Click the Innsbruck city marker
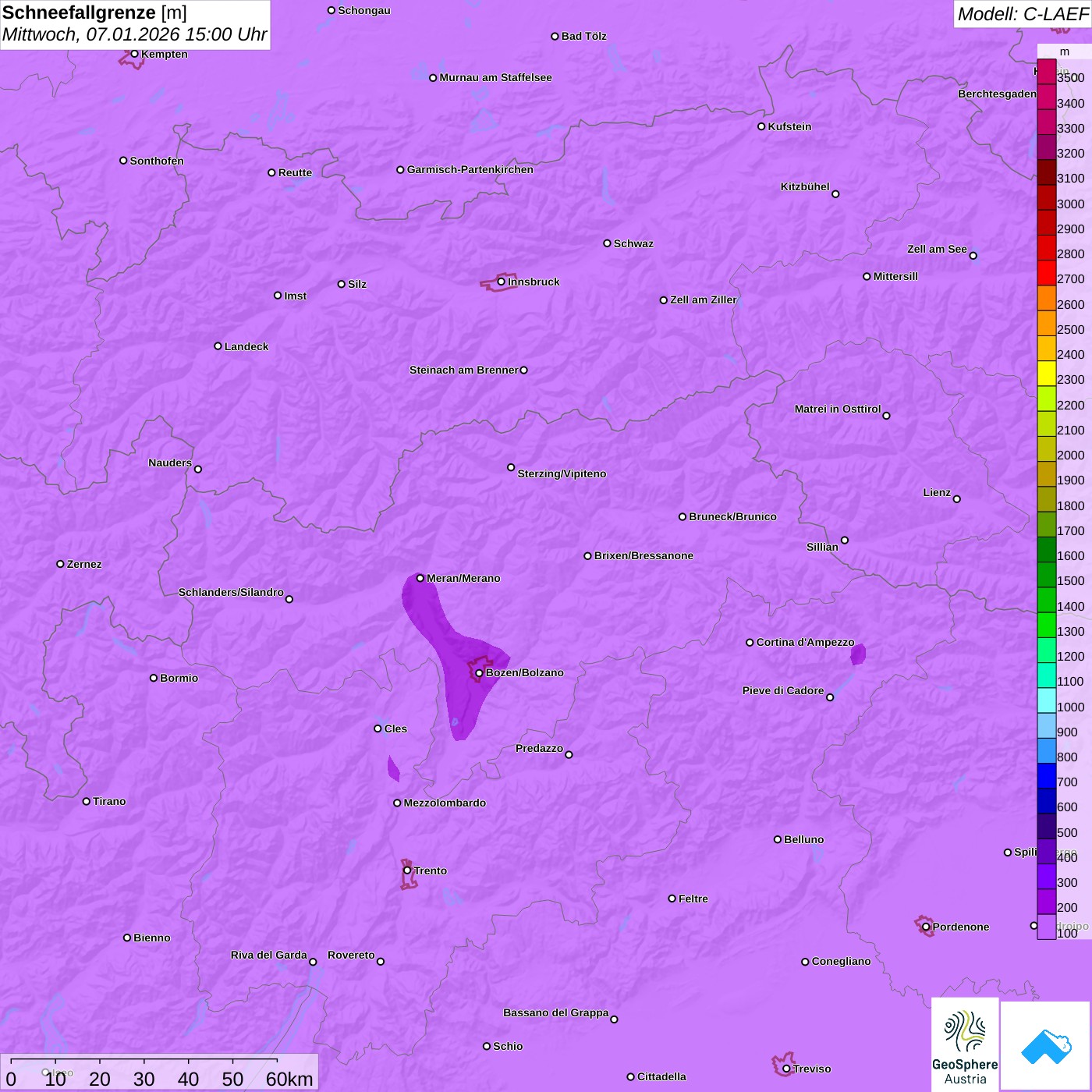Screen dimensions: 1092x1092 click(x=502, y=282)
